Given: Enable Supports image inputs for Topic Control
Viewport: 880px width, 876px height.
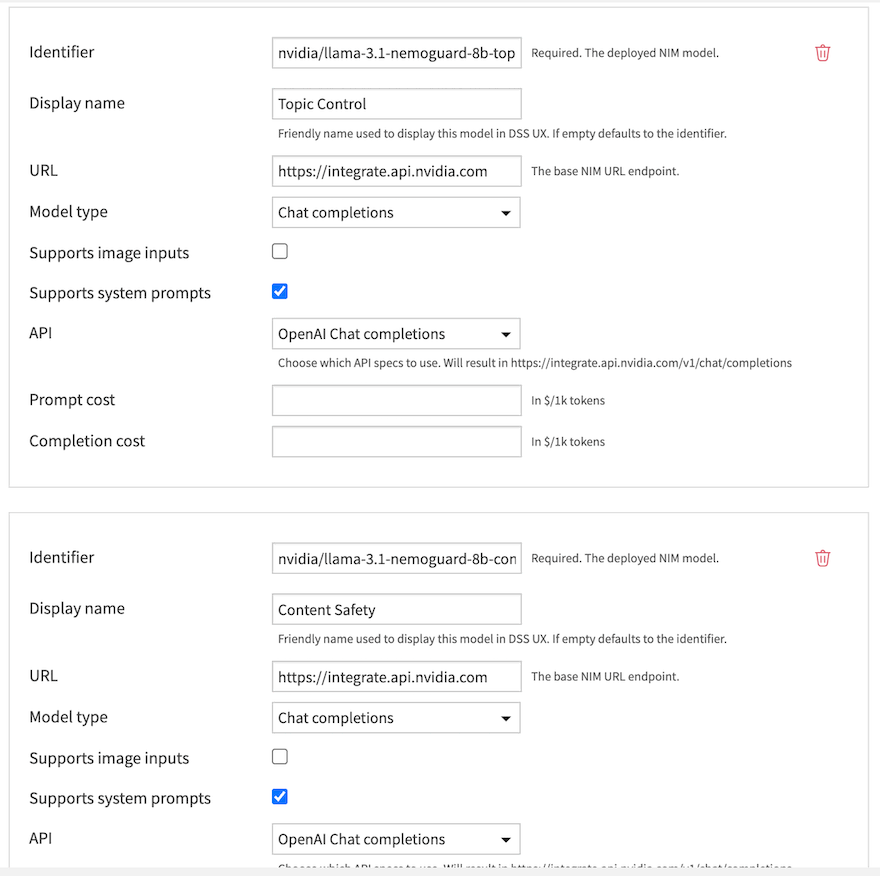Looking at the screenshot, I should pos(280,251).
